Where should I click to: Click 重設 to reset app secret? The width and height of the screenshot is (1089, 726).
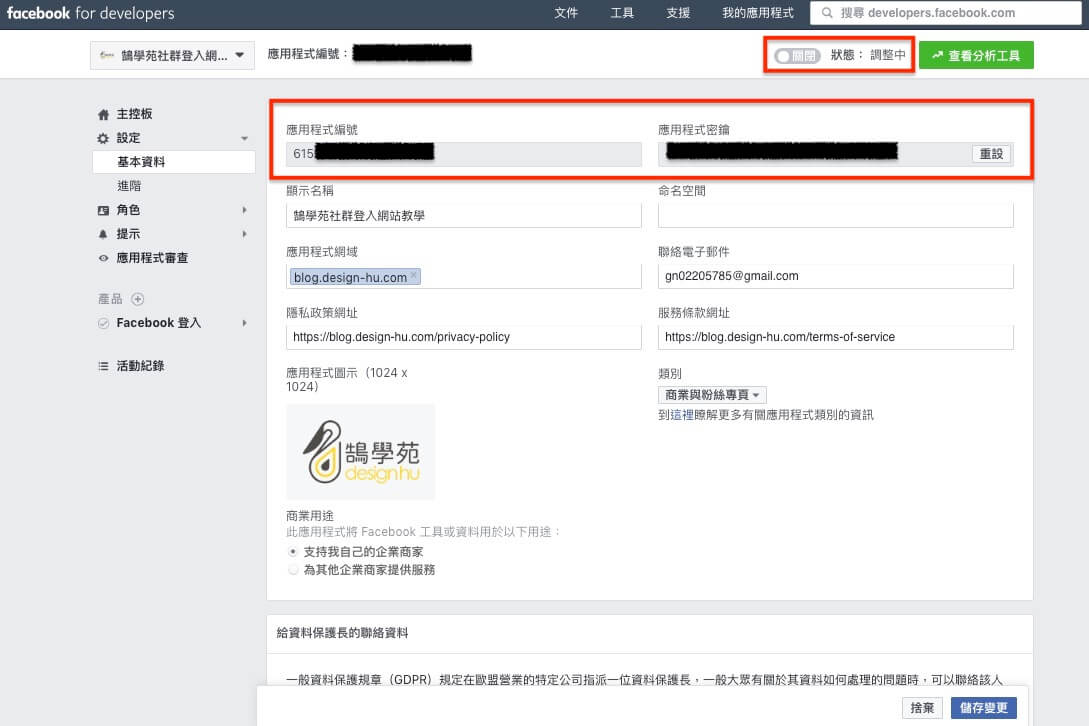[991, 154]
